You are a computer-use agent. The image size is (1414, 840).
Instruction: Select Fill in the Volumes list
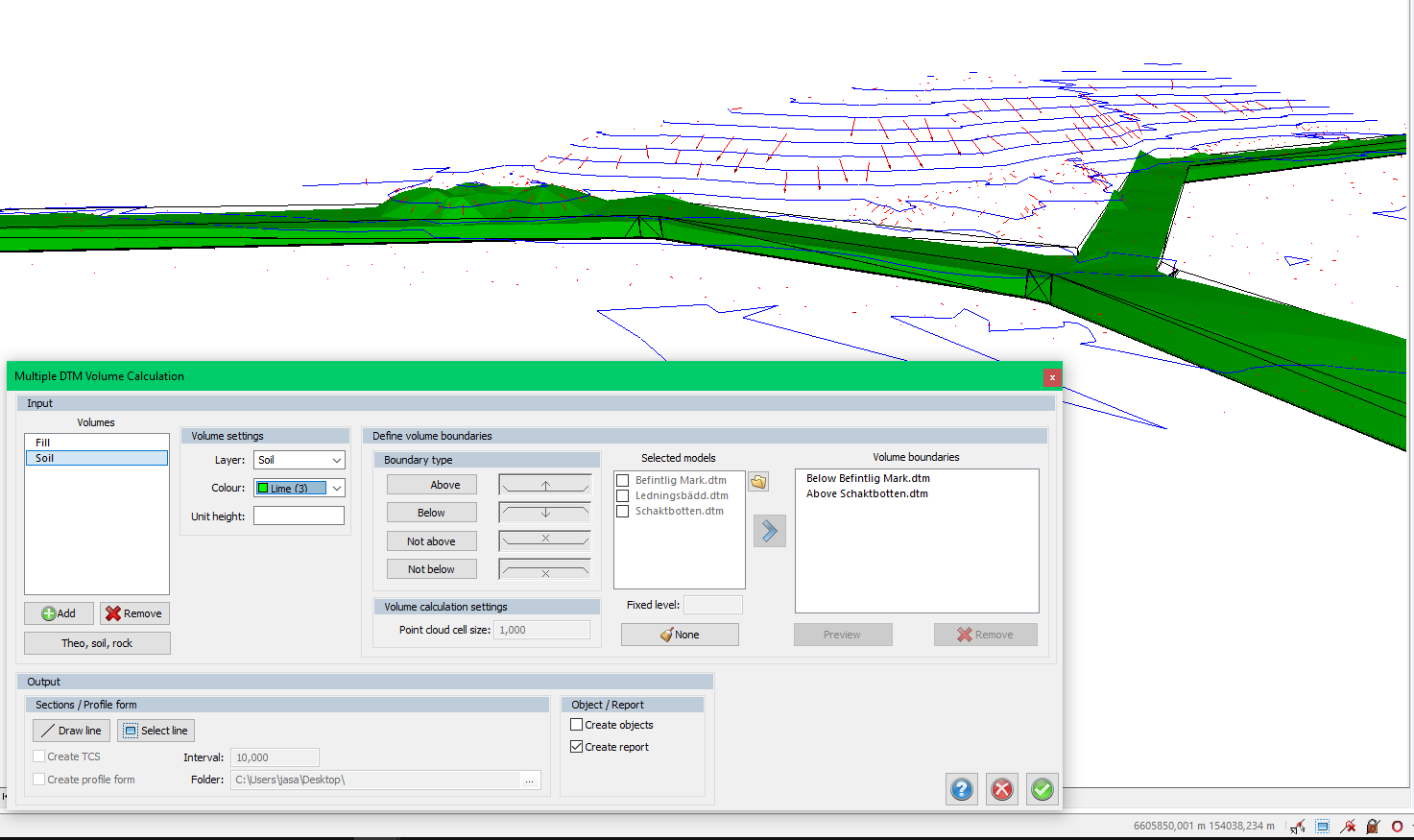(43, 443)
